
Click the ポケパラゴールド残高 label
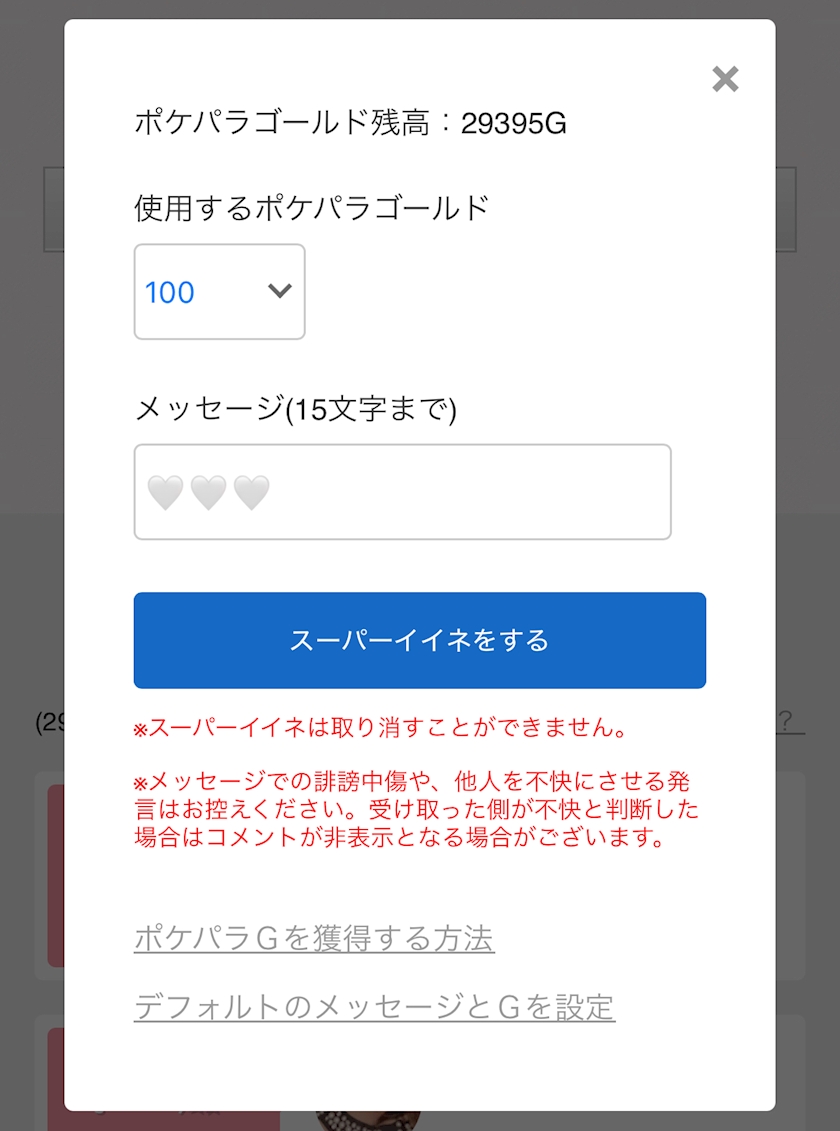point(283,123)
